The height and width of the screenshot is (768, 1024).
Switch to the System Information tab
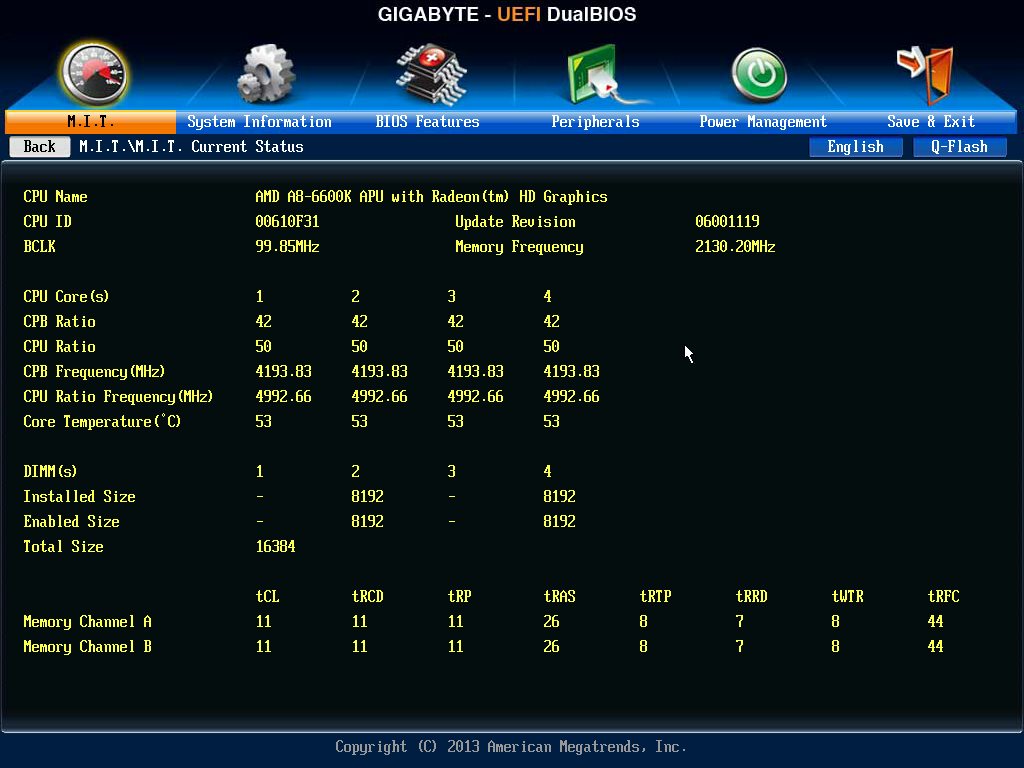tap(259, 121)
